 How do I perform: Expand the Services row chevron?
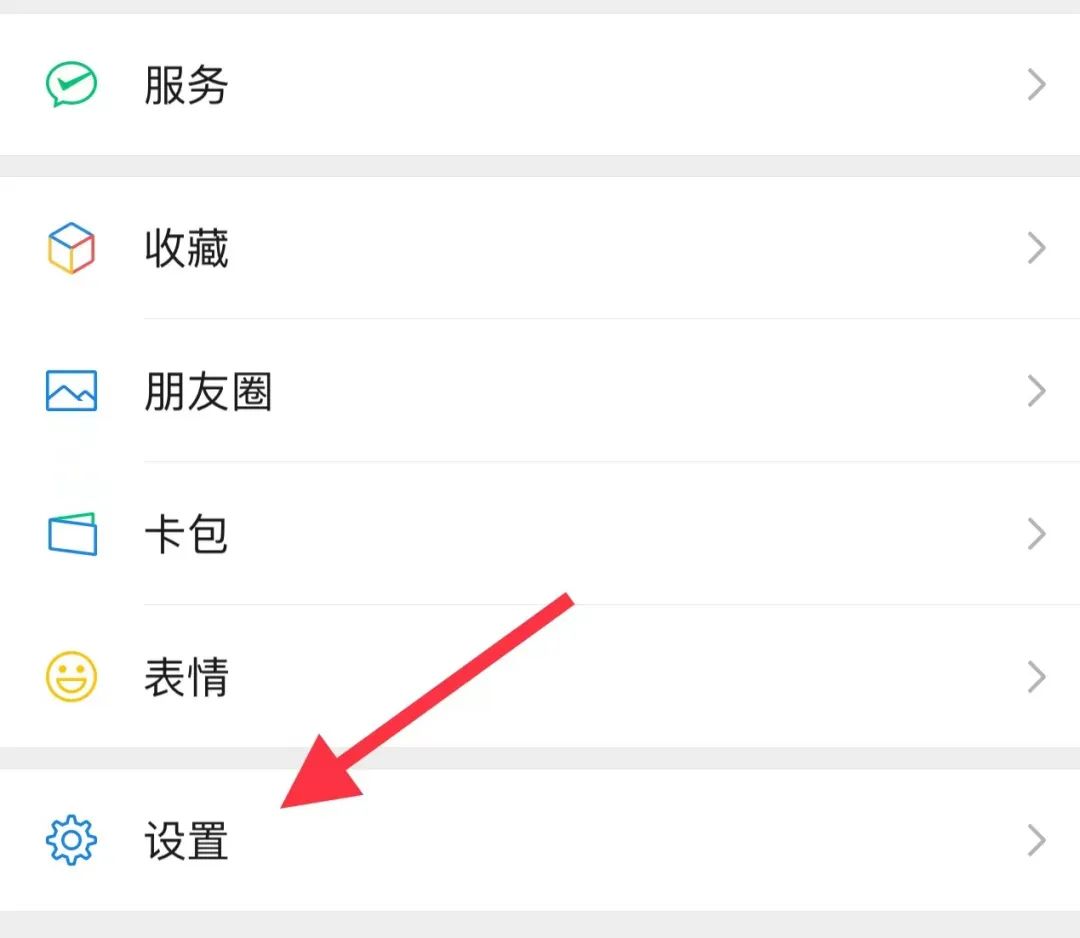[x=1035, y=85]
